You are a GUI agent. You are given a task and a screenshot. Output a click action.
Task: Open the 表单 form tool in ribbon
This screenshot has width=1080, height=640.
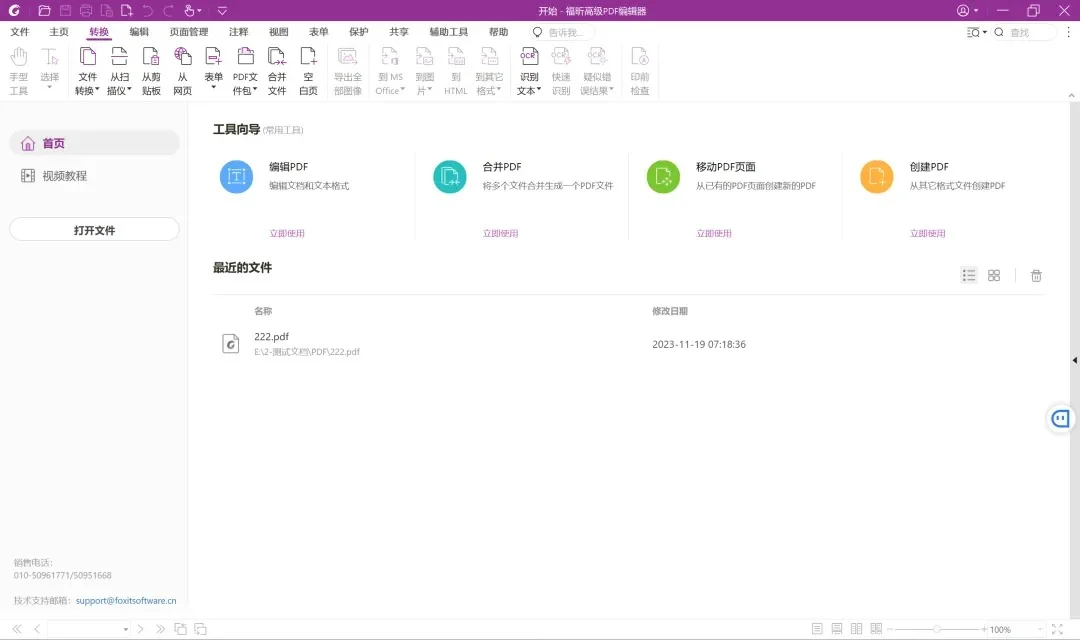click(x=214, y=69)
